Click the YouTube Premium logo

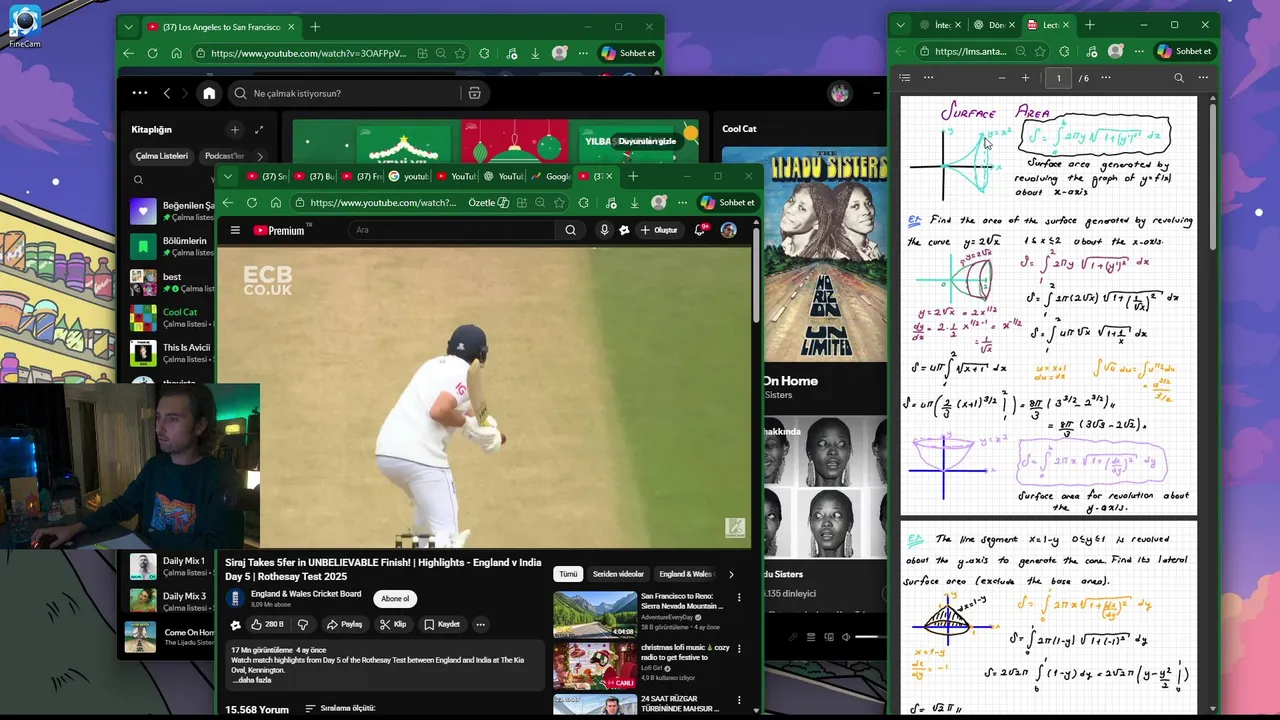[281, 230]
